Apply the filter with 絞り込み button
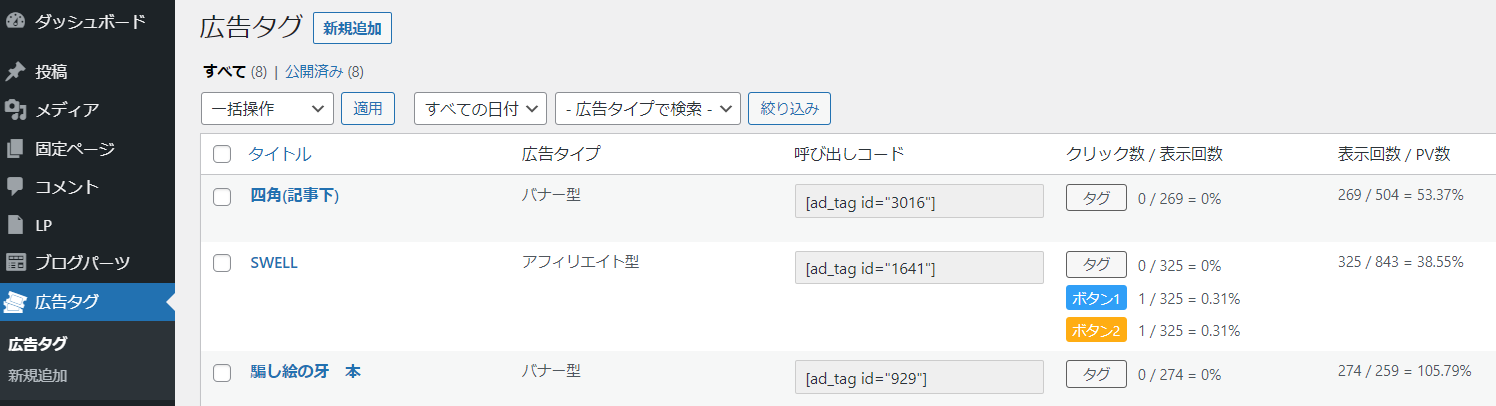This screenshot has width=1496, height=406. tap(789, 108)
